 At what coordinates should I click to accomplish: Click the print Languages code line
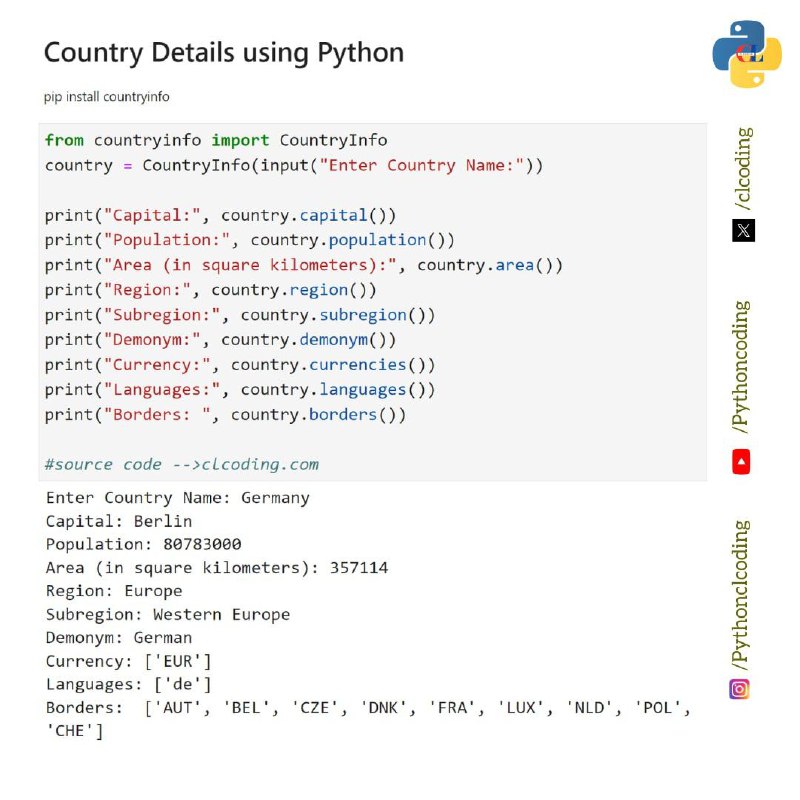tap(240, 390)
